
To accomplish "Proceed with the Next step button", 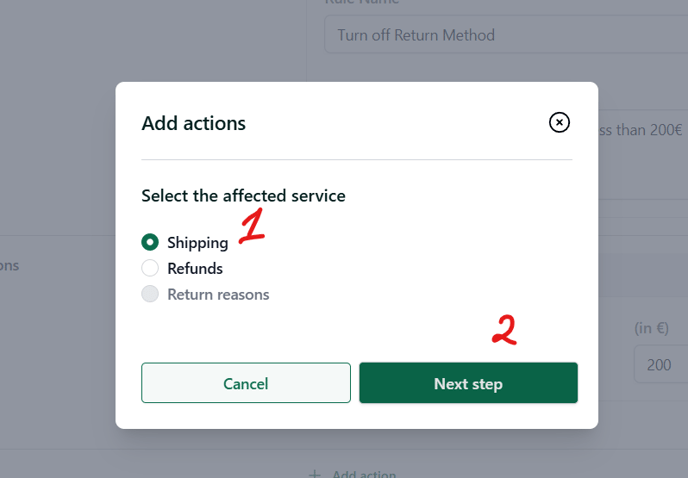I will [x=468, y=383].
